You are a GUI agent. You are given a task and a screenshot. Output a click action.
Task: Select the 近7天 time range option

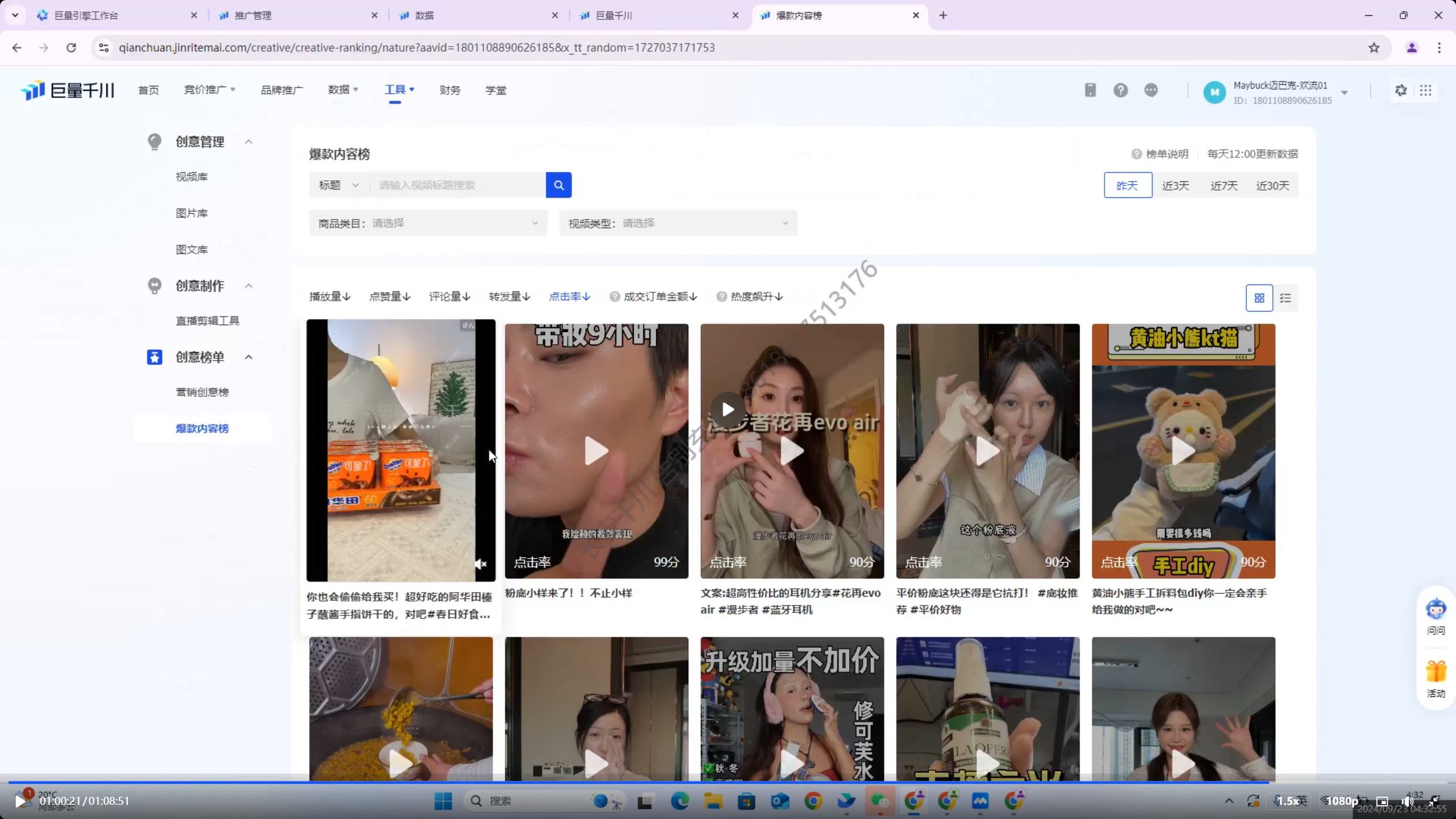(1224, 185)
